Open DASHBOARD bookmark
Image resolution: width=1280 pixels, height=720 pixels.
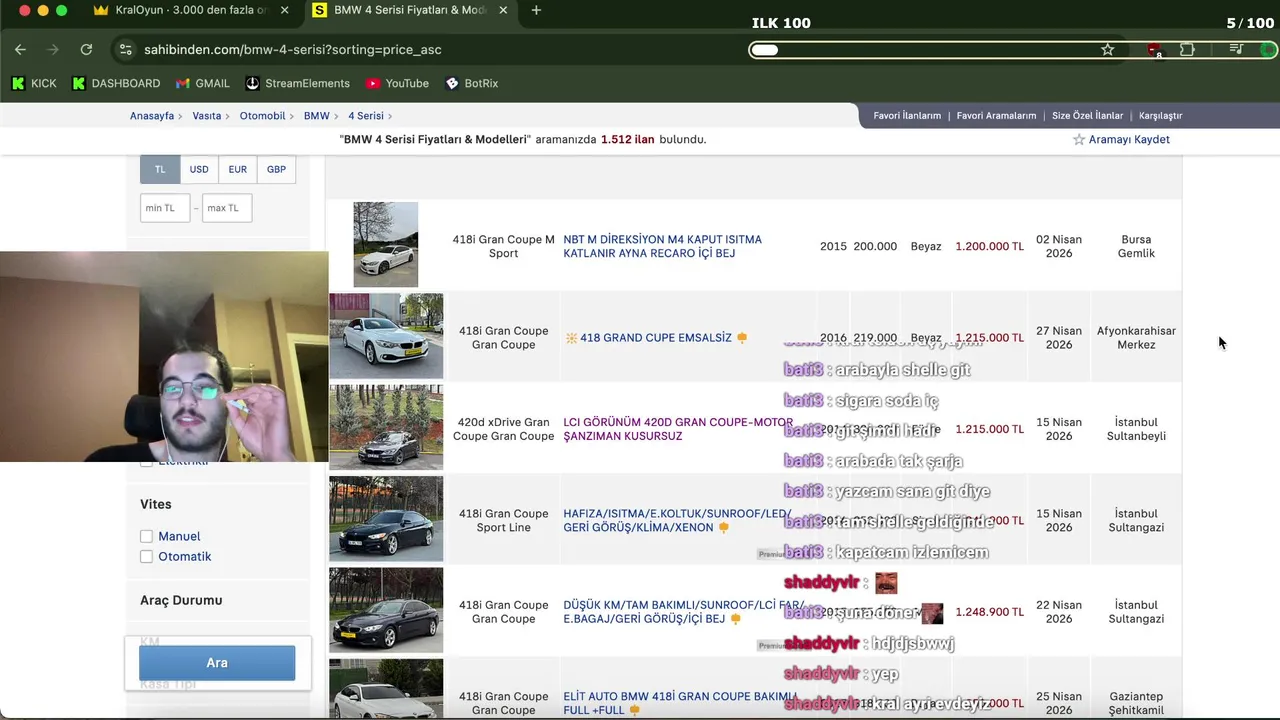[116, 83]
